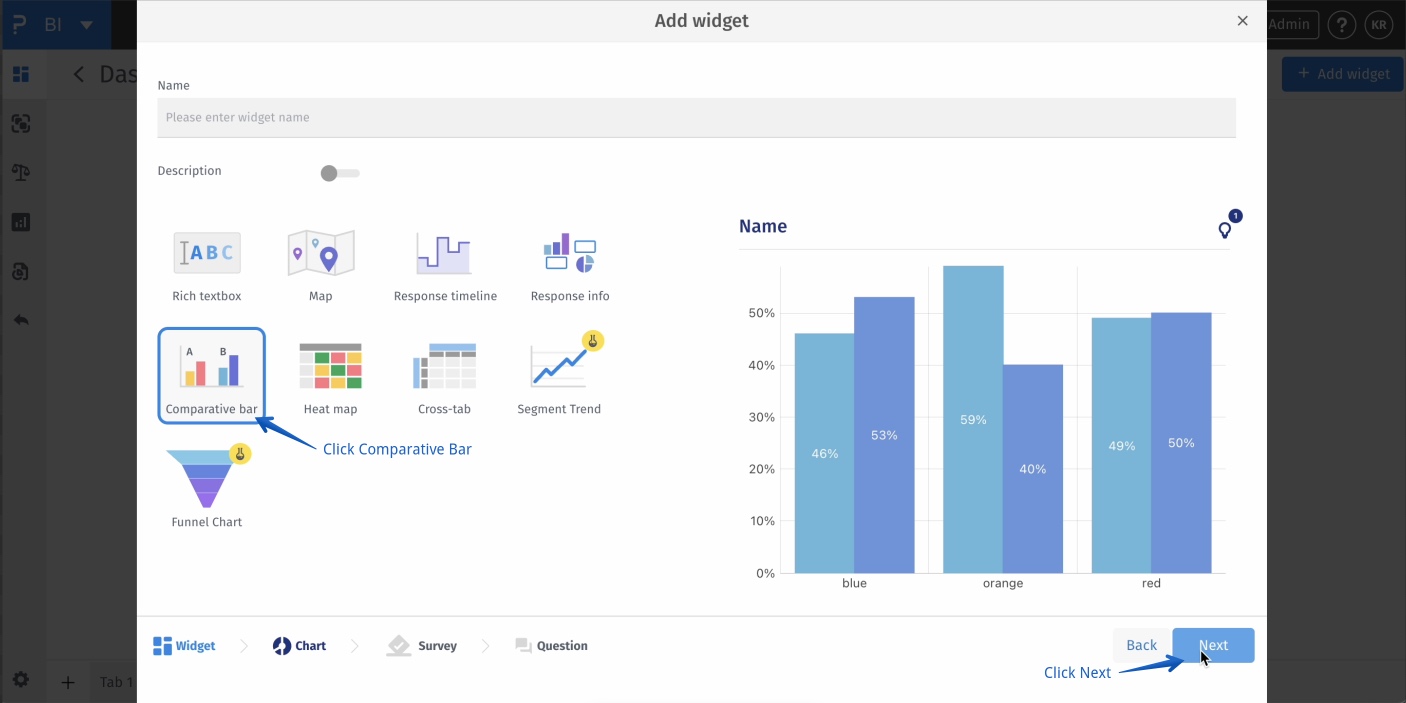This screenshot has width=1406, height=703.
Task: Switch to Tab 1 at the bottom
Action: [114, 682]
